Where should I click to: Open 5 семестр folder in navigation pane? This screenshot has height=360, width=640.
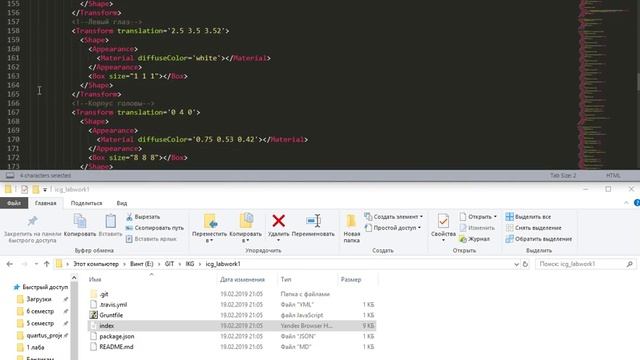pyautogui.click(x=40, y=323)
